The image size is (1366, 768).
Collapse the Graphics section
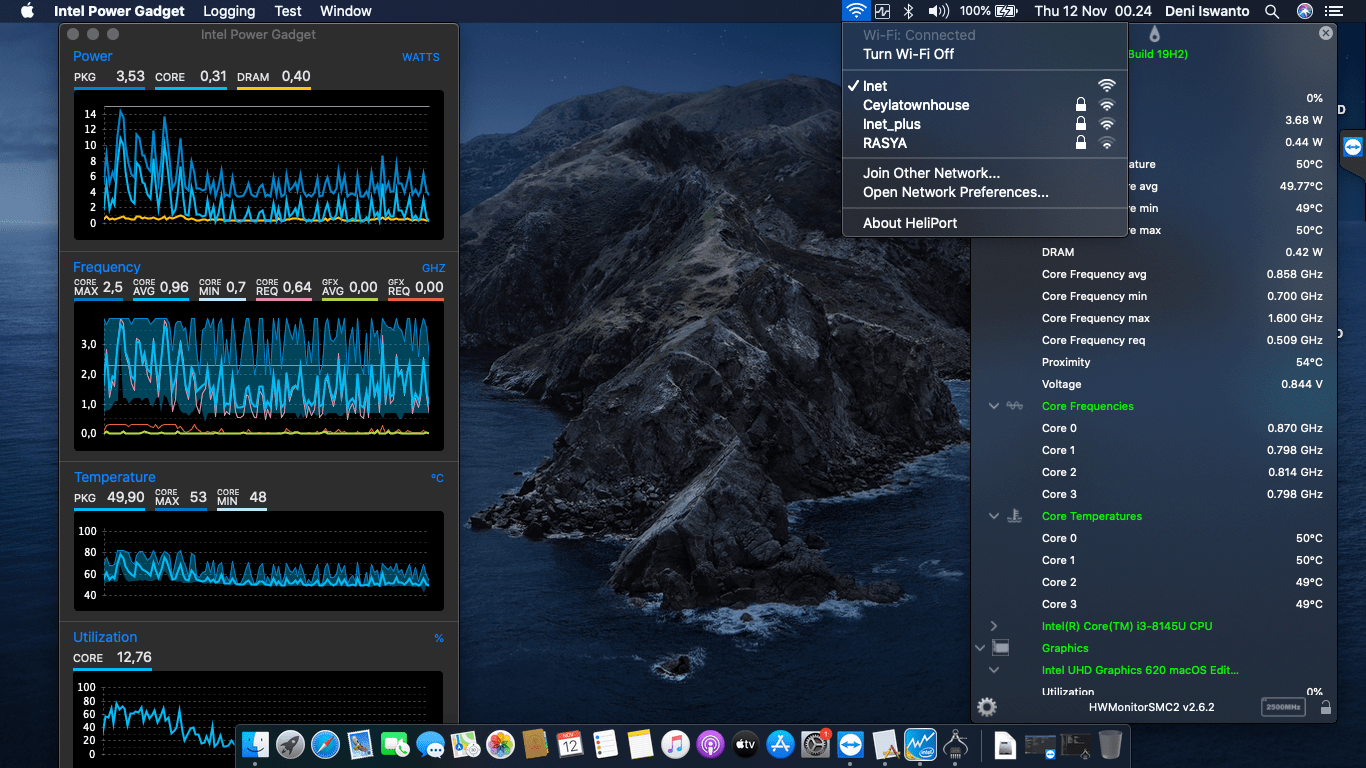980,648
